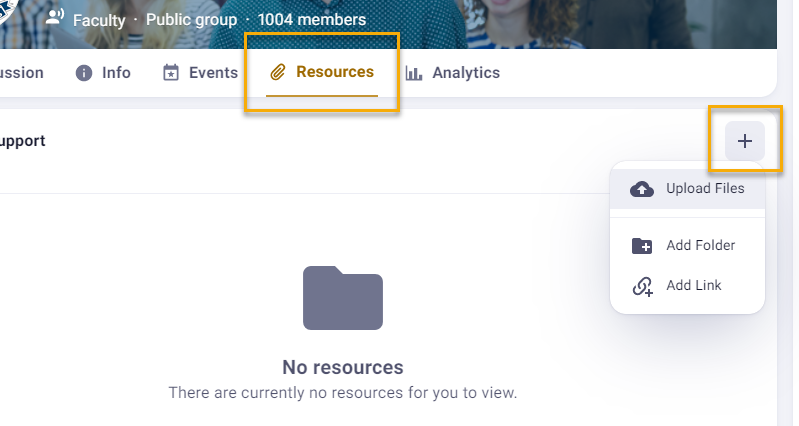This screenshot has height=426, width=799.
Task: Pick Add Link in the dropdown menu
Action: [x=693, y=286]
